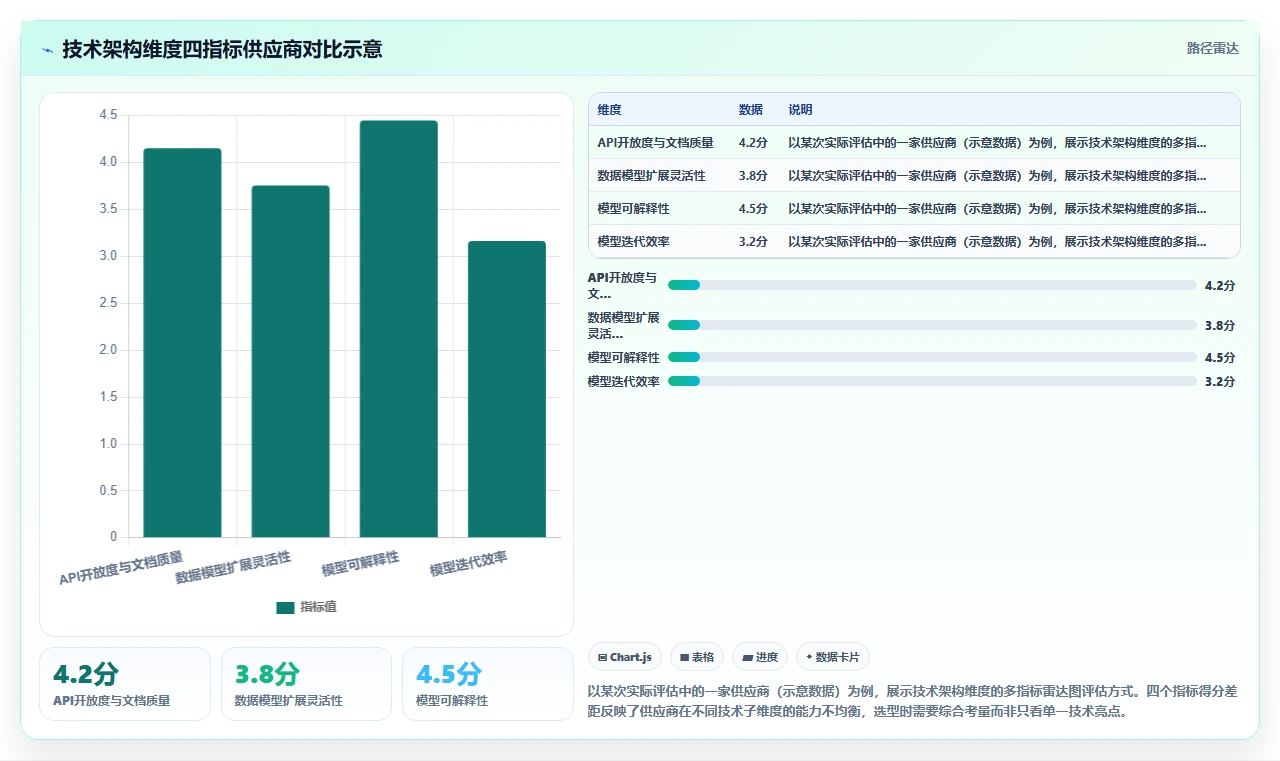Click the 模型迭代效率 chart bar
Screen dimensions: 1280x761
point(507,389)
